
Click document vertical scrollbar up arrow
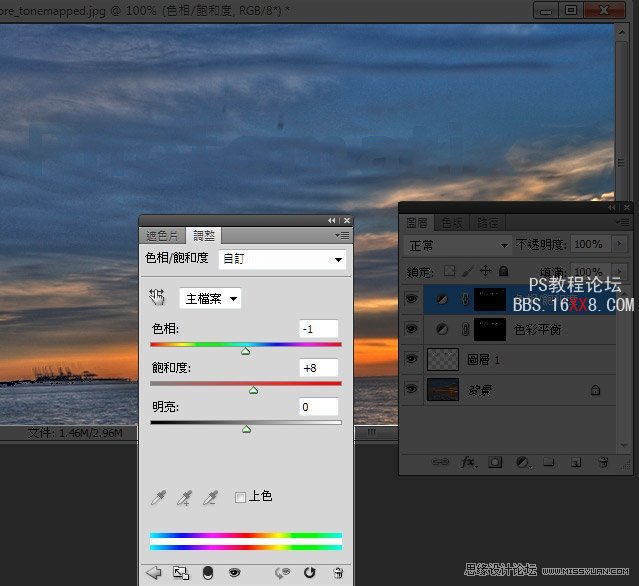621,32
